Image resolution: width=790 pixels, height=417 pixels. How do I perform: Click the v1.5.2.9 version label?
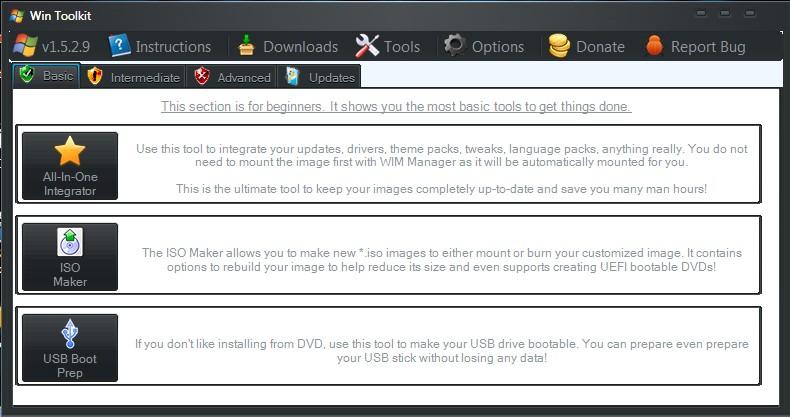(66, 47)
